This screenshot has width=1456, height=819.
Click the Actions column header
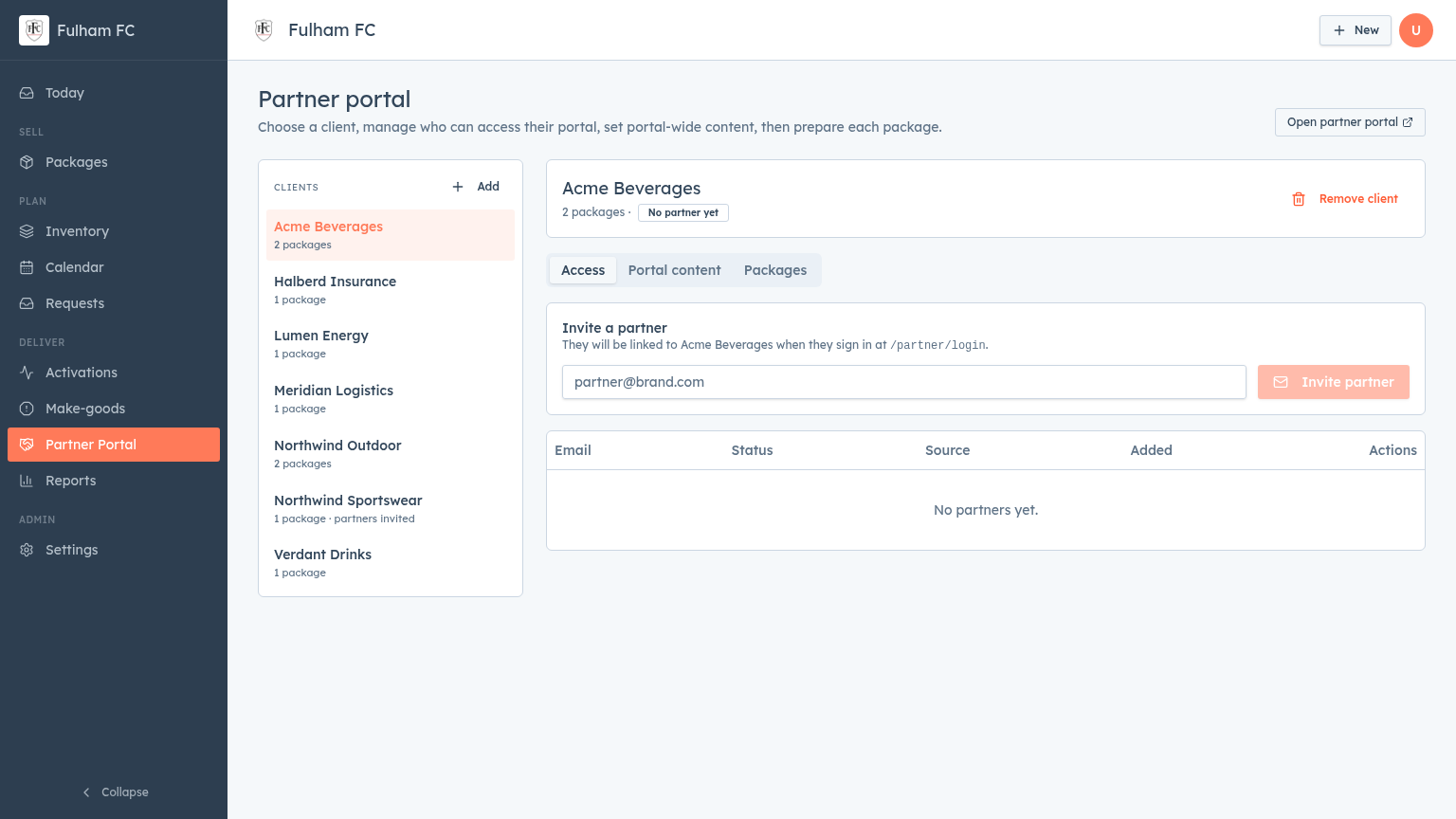point(1392,450)
